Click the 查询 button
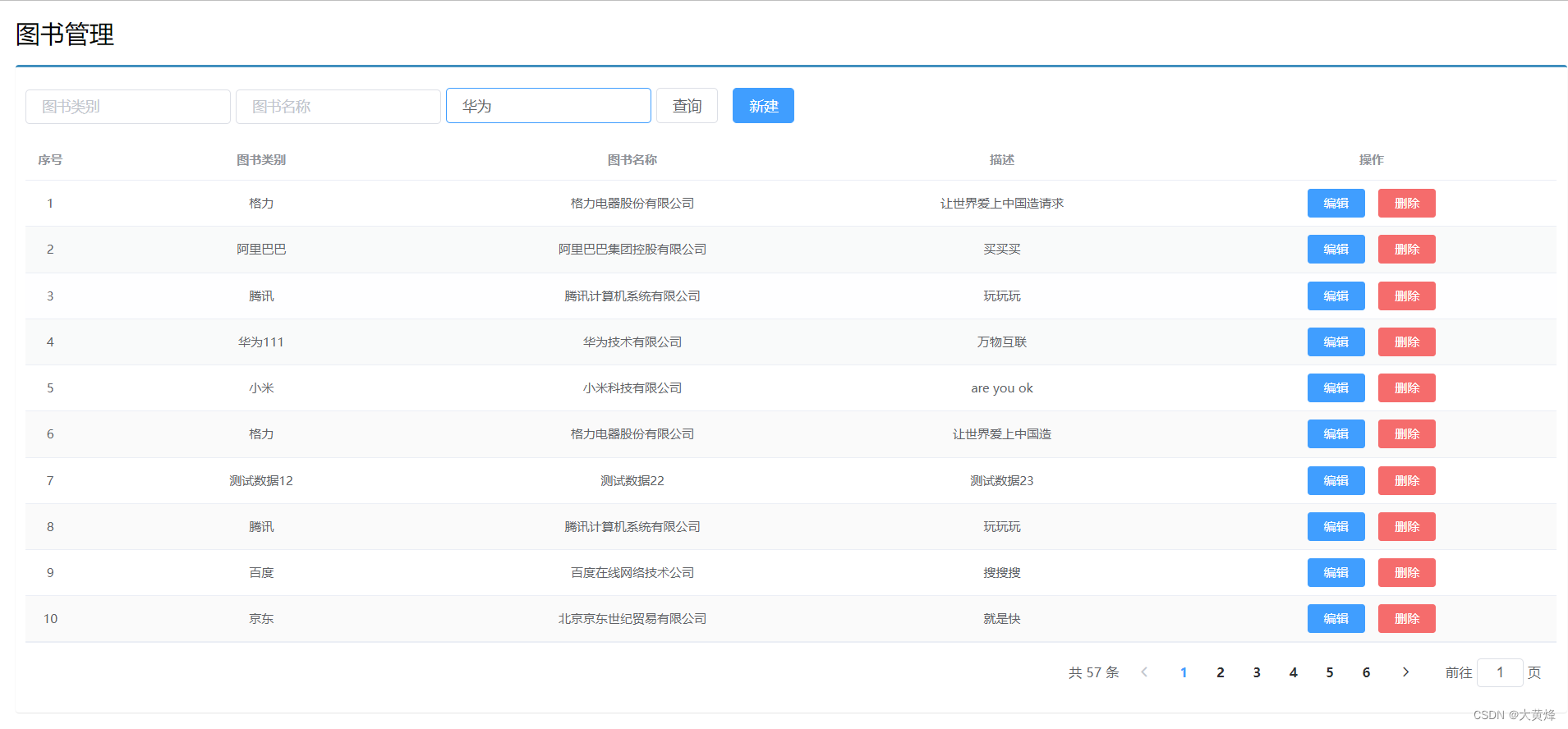 pos(687,106)
